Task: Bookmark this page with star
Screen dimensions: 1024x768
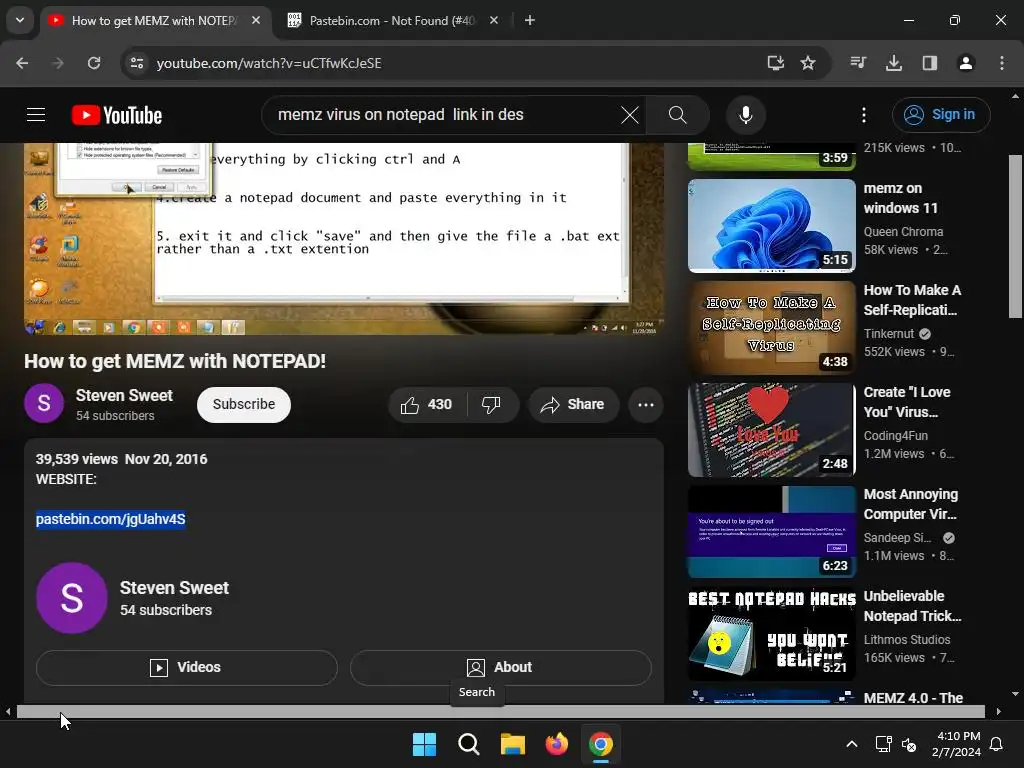Action: point(808,63)
